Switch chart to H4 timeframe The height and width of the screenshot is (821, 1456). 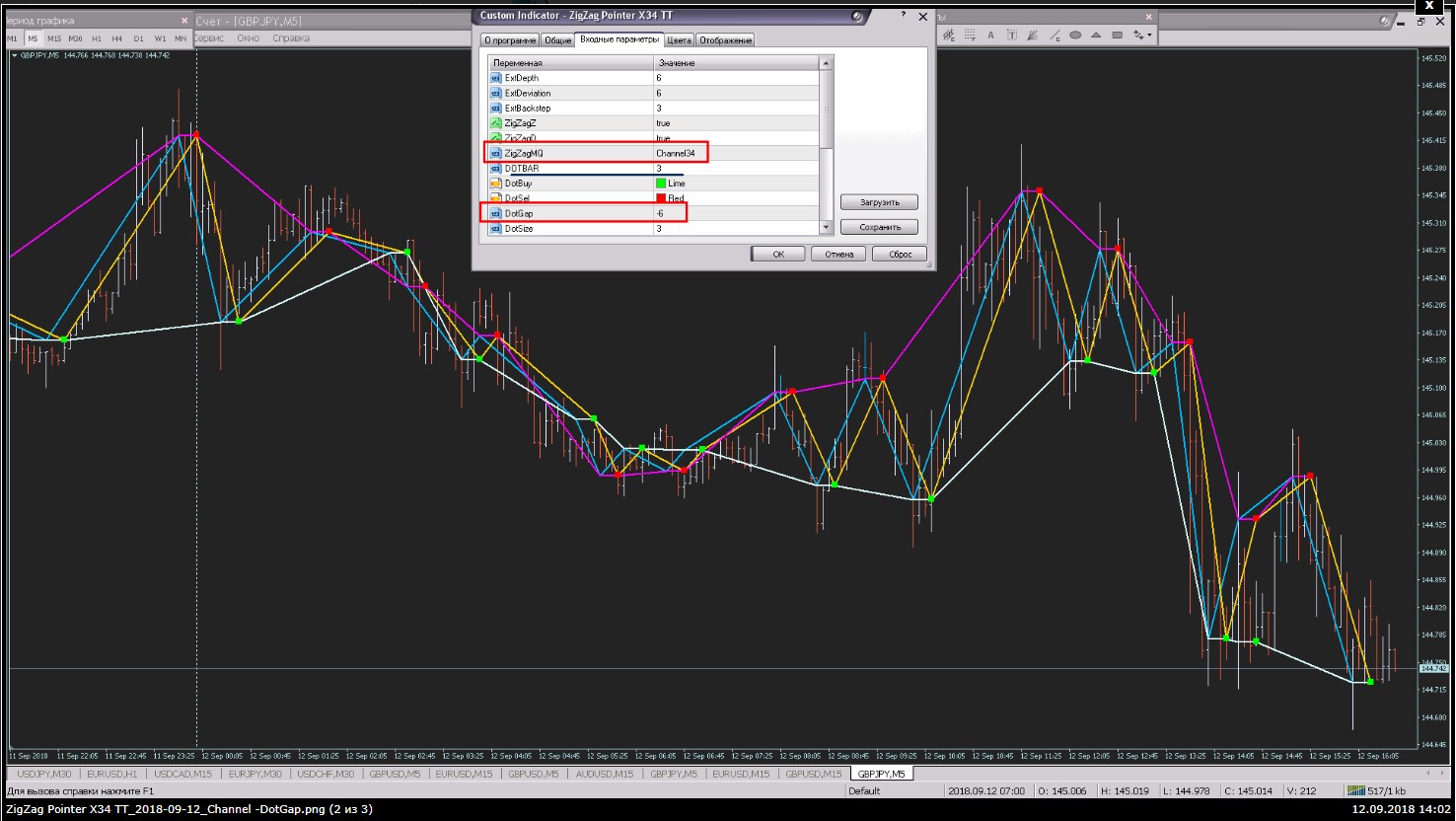pyautogui.click(x=117, y=38)
